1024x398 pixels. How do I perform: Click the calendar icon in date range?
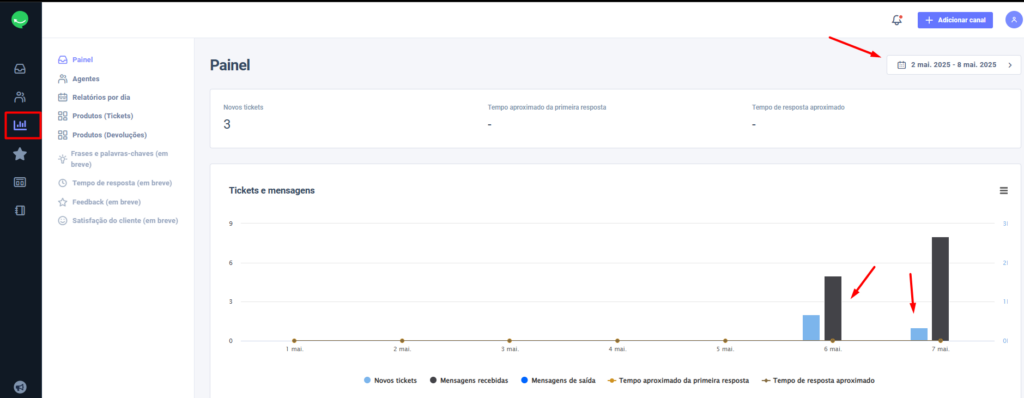902,65
